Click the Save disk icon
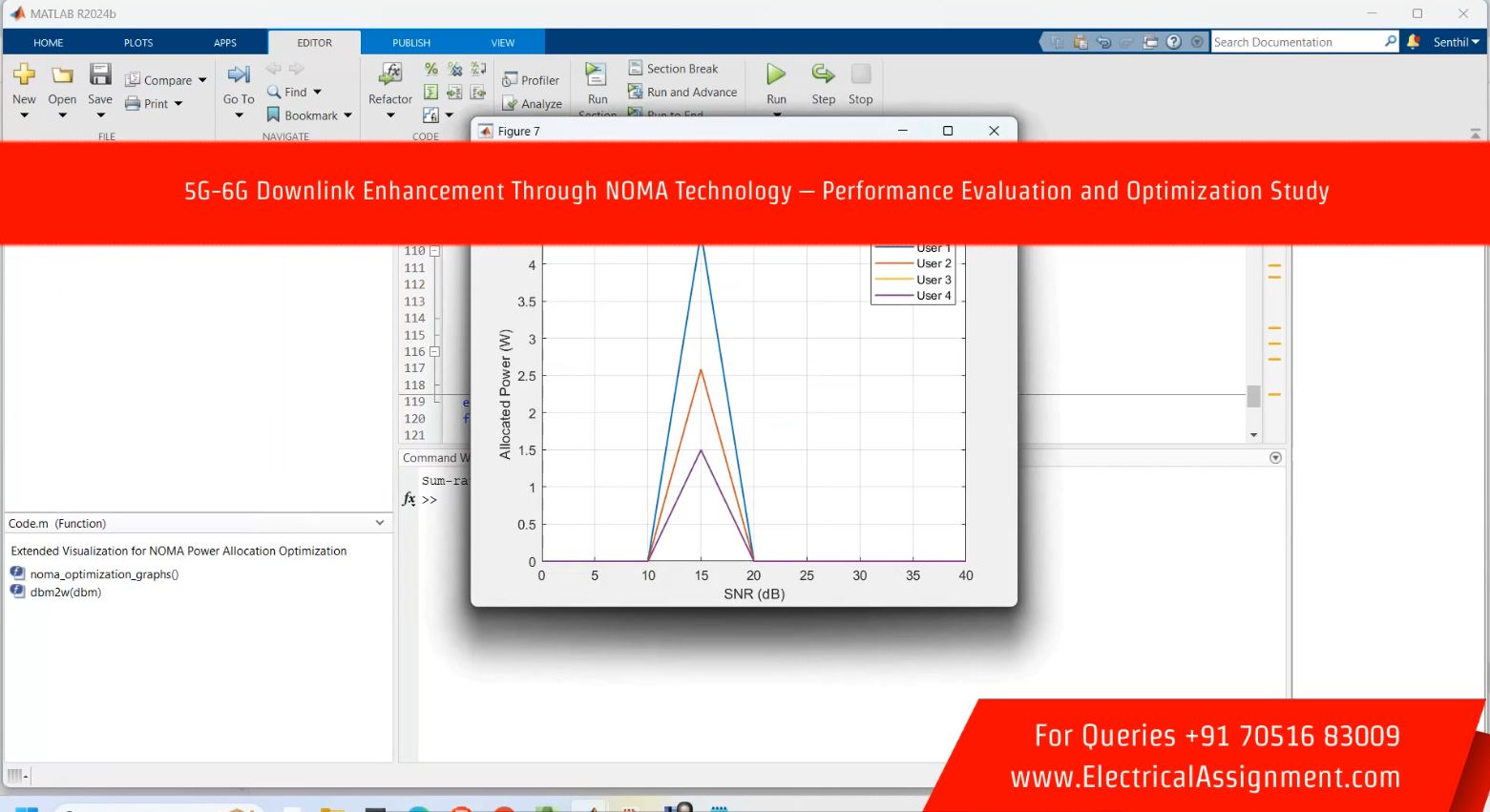Viewport: 1490px width, 812px height. coord(100,74)
